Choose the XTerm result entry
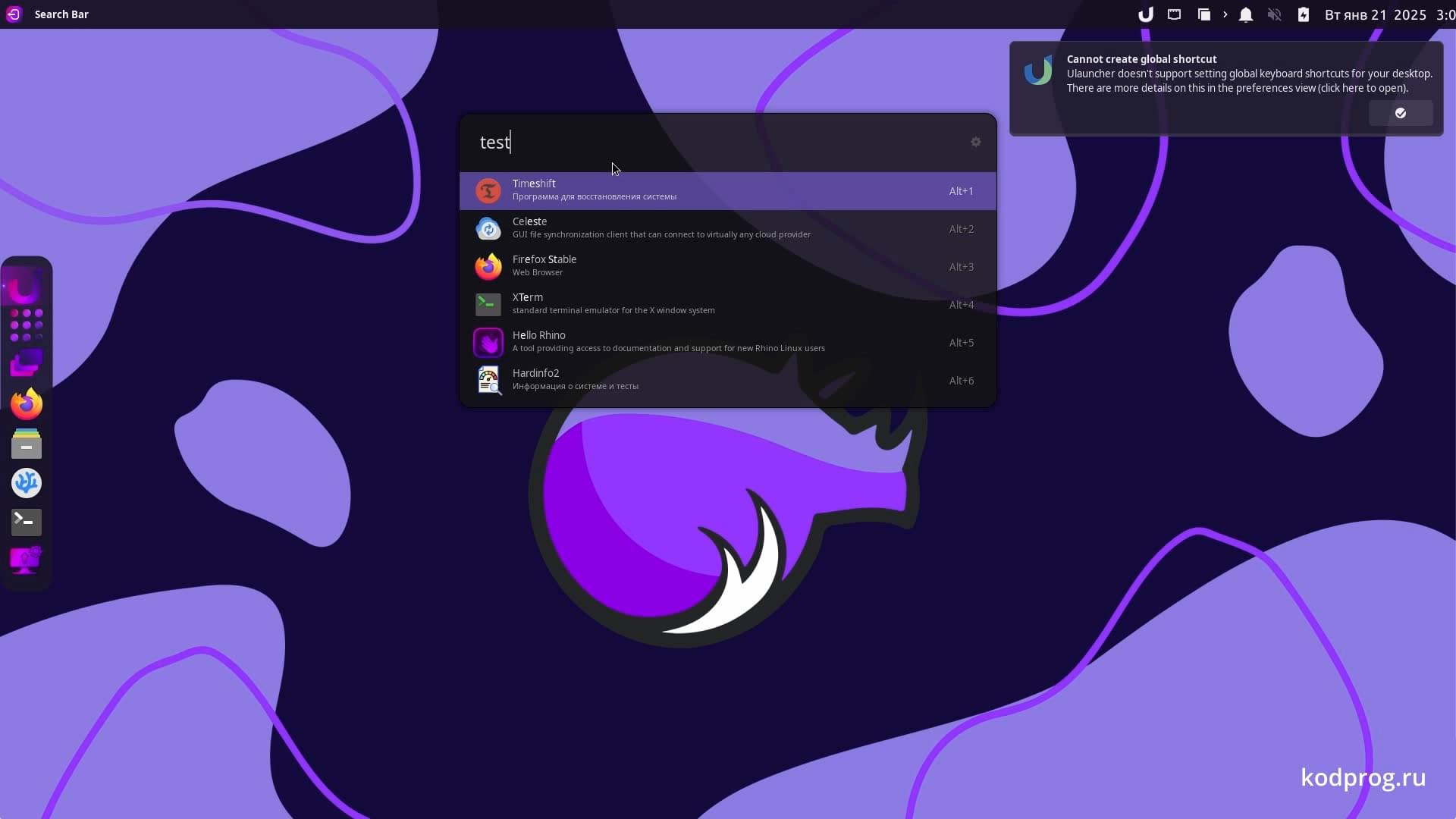 point(728,305)
